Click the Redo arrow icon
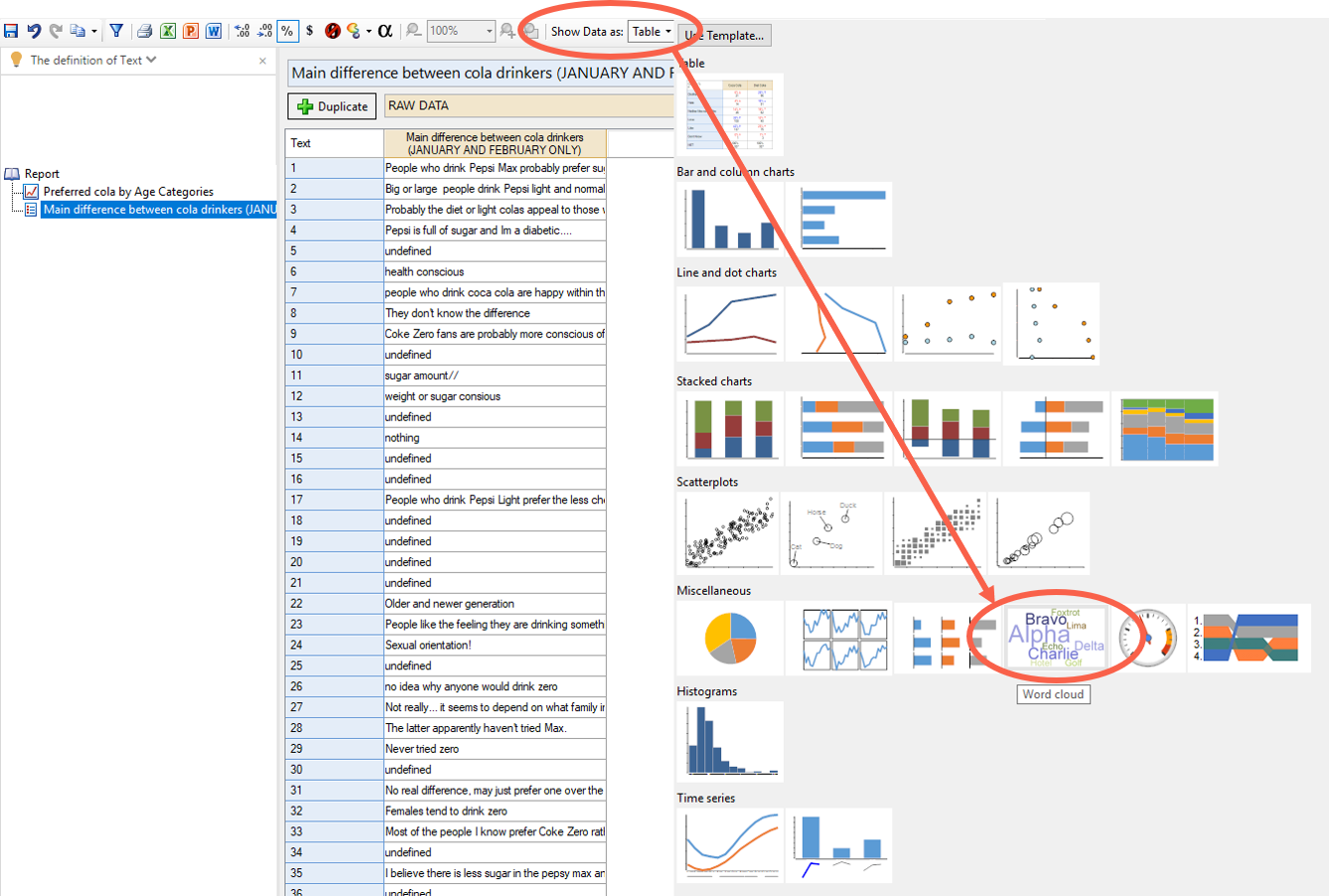 [56, 31]
